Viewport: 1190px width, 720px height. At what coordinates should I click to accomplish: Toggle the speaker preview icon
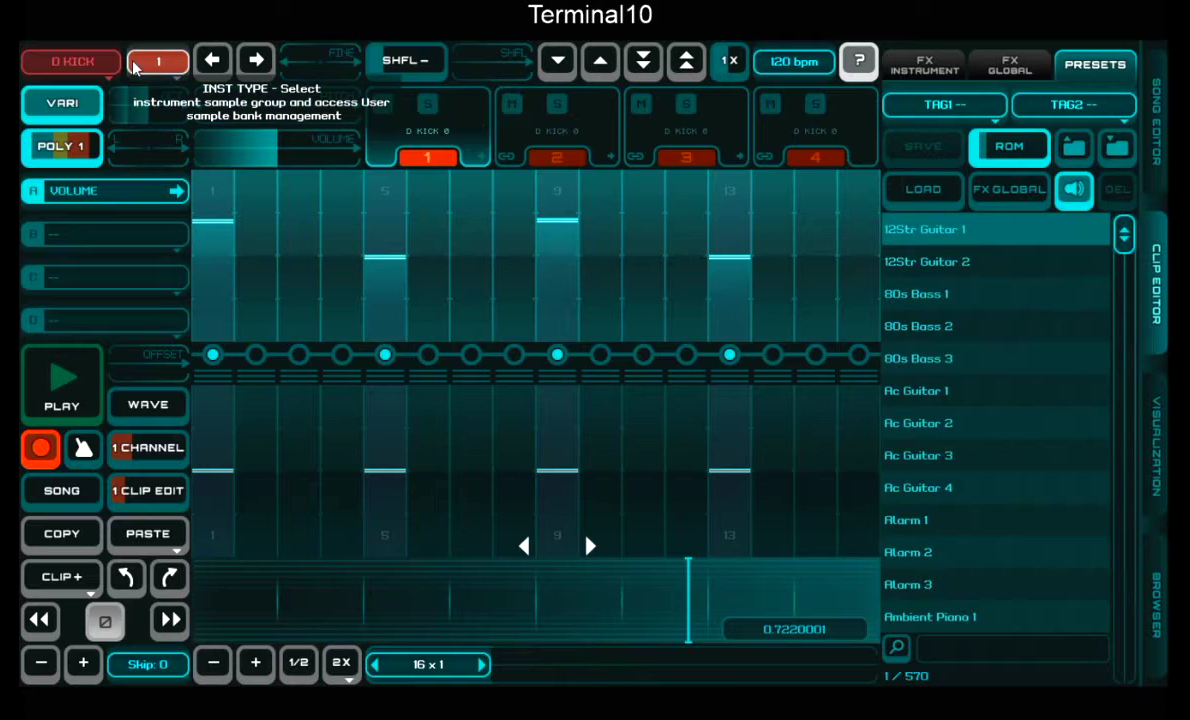coord(1074,189)
